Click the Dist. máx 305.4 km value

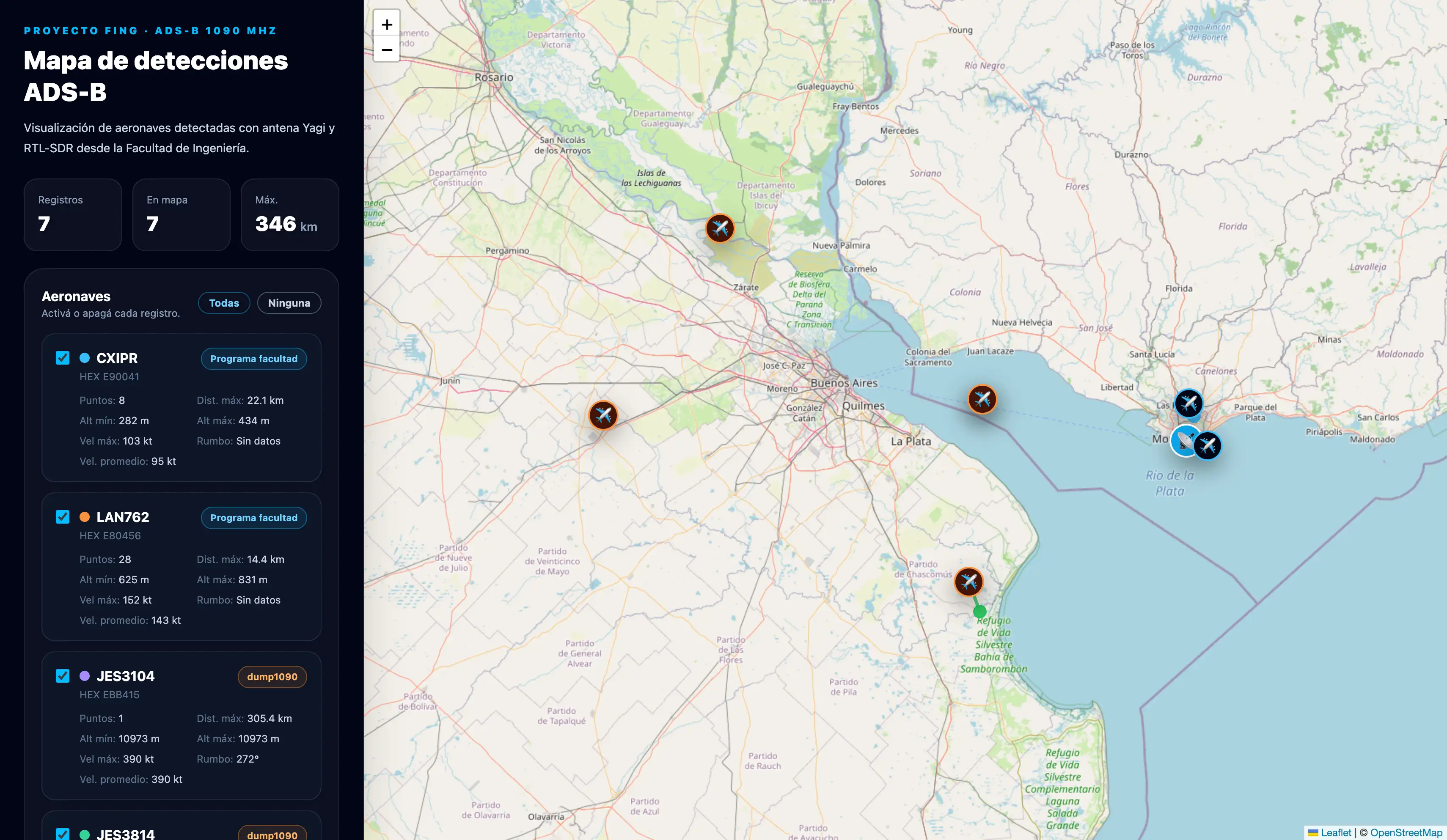pyautogui.click(x=269, y=718)
